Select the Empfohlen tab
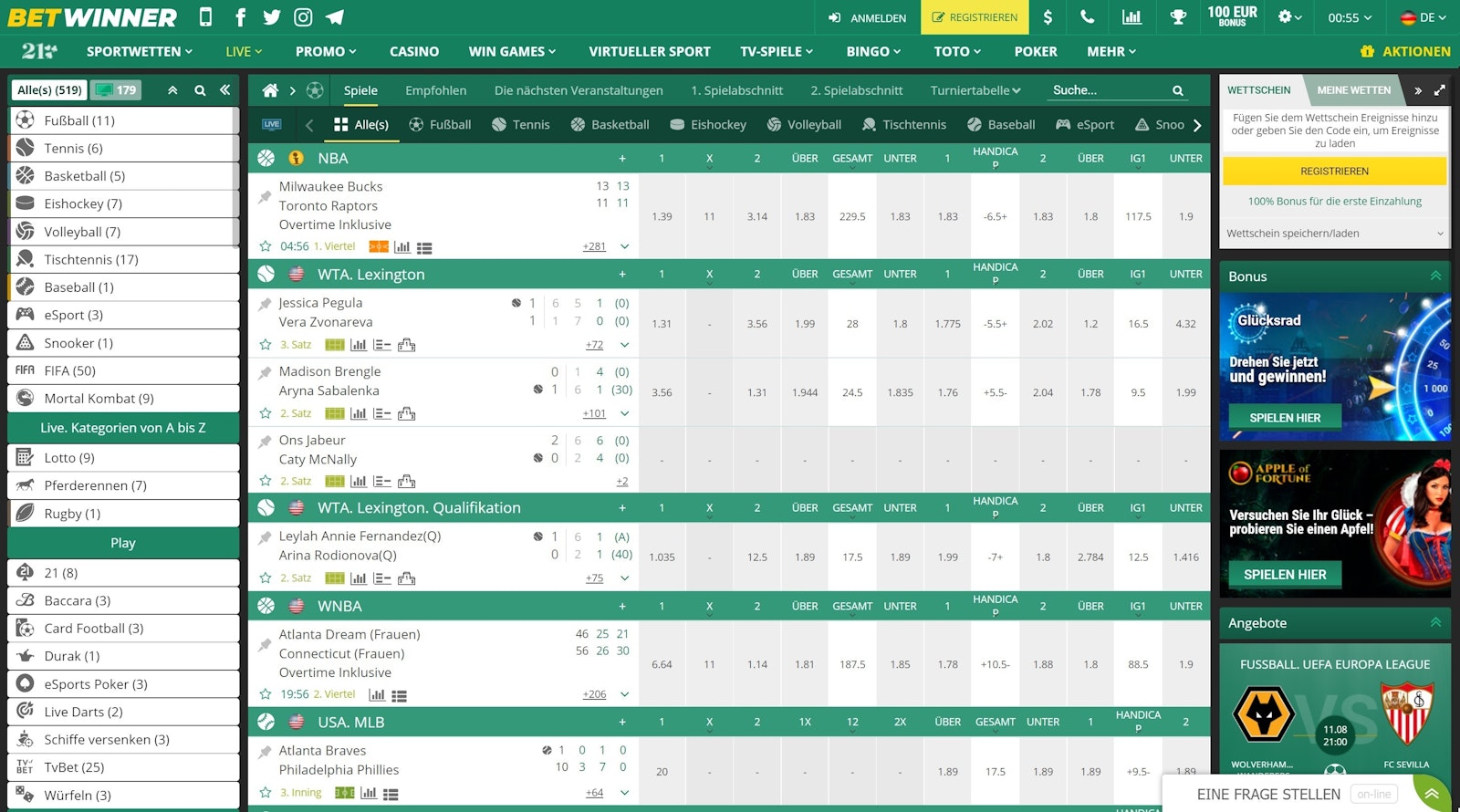 [435, 90]
